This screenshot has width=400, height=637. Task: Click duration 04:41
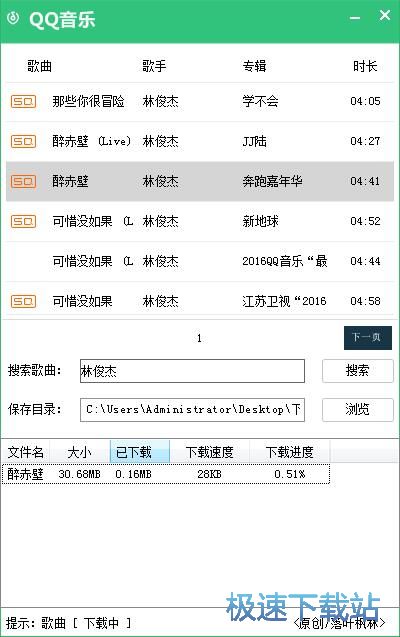[x=365, y=181]
